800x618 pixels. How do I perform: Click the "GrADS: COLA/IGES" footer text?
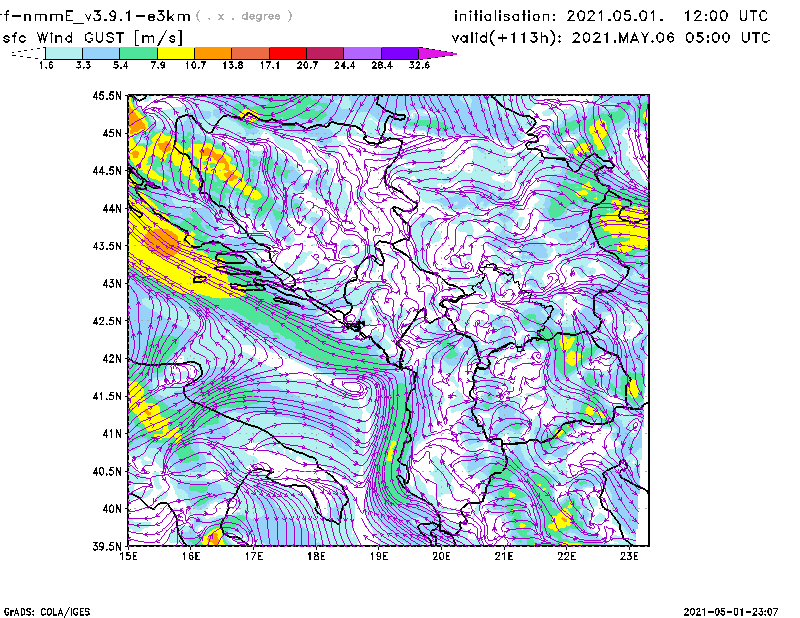point(46,612)
